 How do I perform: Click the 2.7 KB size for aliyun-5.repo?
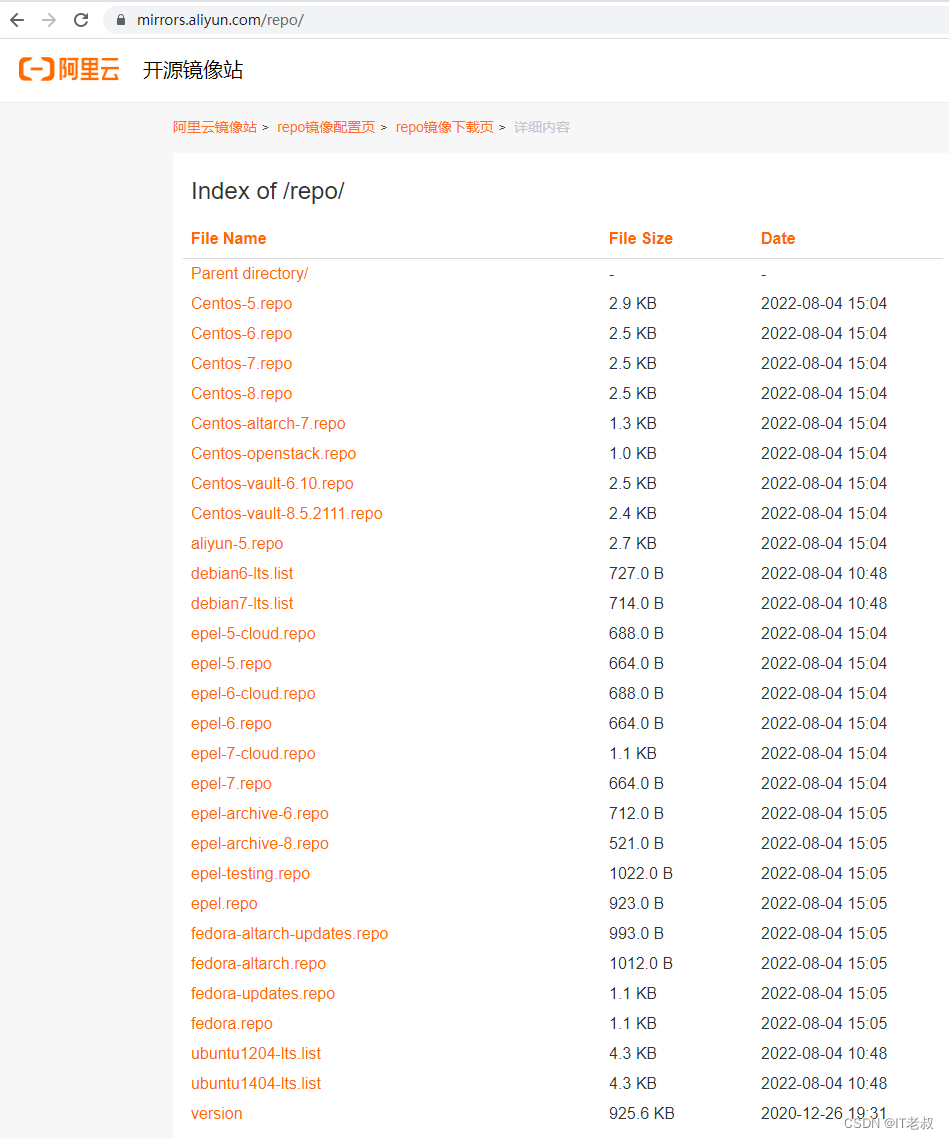click(x=633, y=543)
